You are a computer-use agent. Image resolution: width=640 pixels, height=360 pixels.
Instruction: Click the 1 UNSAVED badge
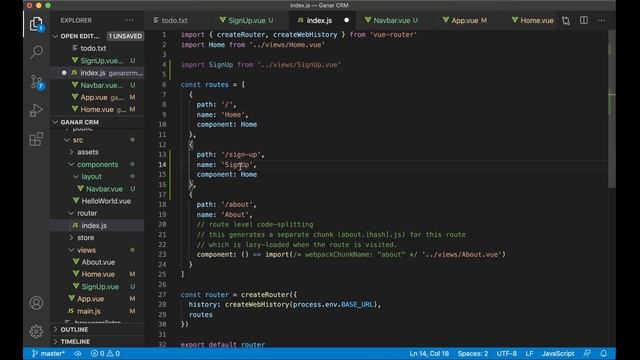click(x=125, y=36)
